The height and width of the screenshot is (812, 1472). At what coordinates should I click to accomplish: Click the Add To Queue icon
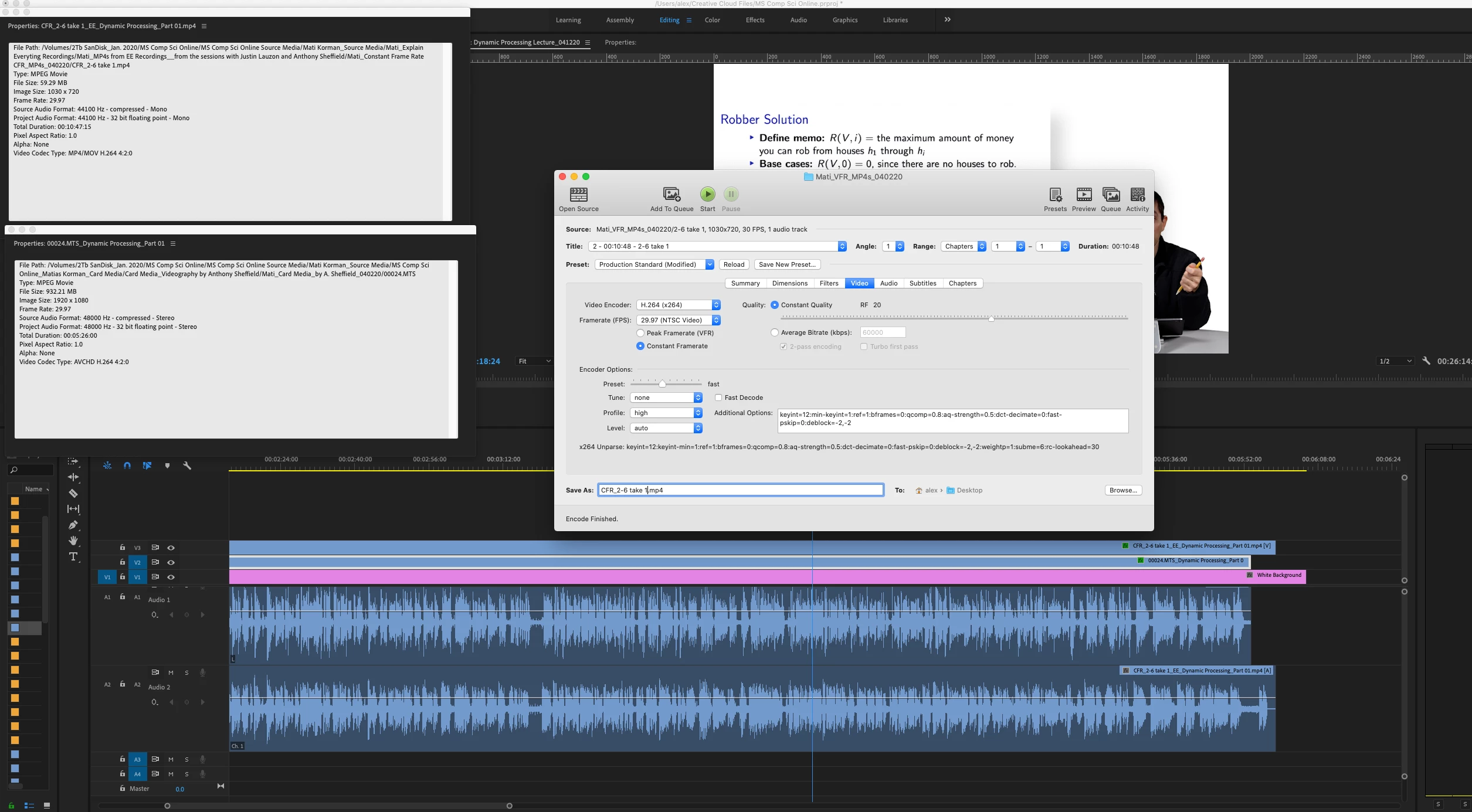click(x=671, y=195)
